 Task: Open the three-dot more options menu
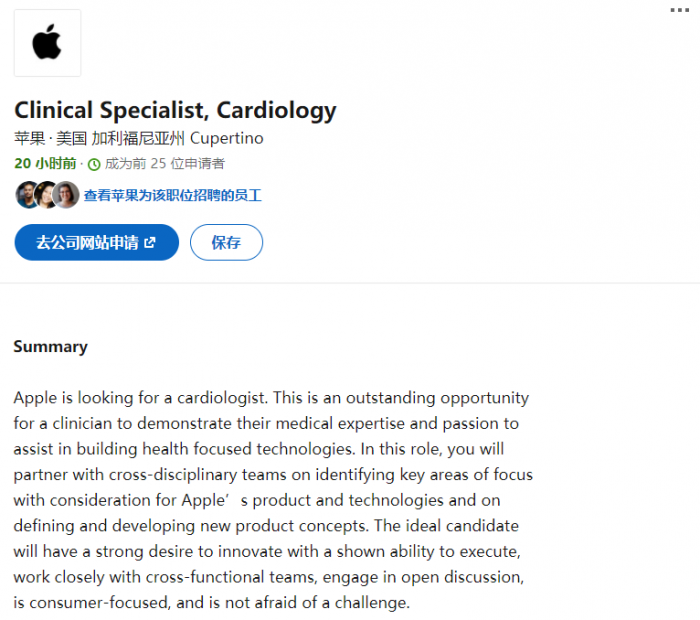click(679, 10)
